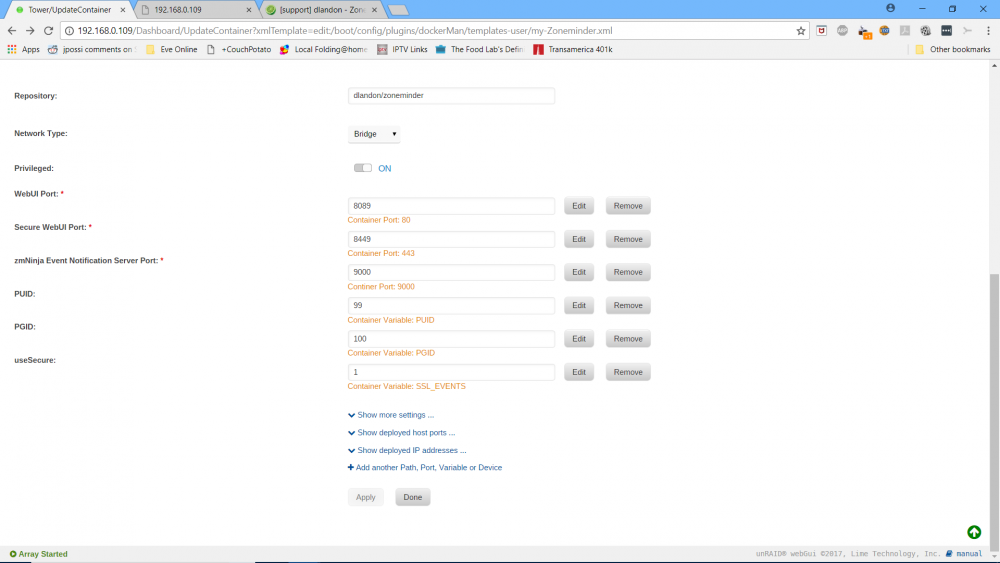Viewport: 1000px width, 563px height.
Task: Open the Other bookmarks folder
Action: (x=953, y=49)
